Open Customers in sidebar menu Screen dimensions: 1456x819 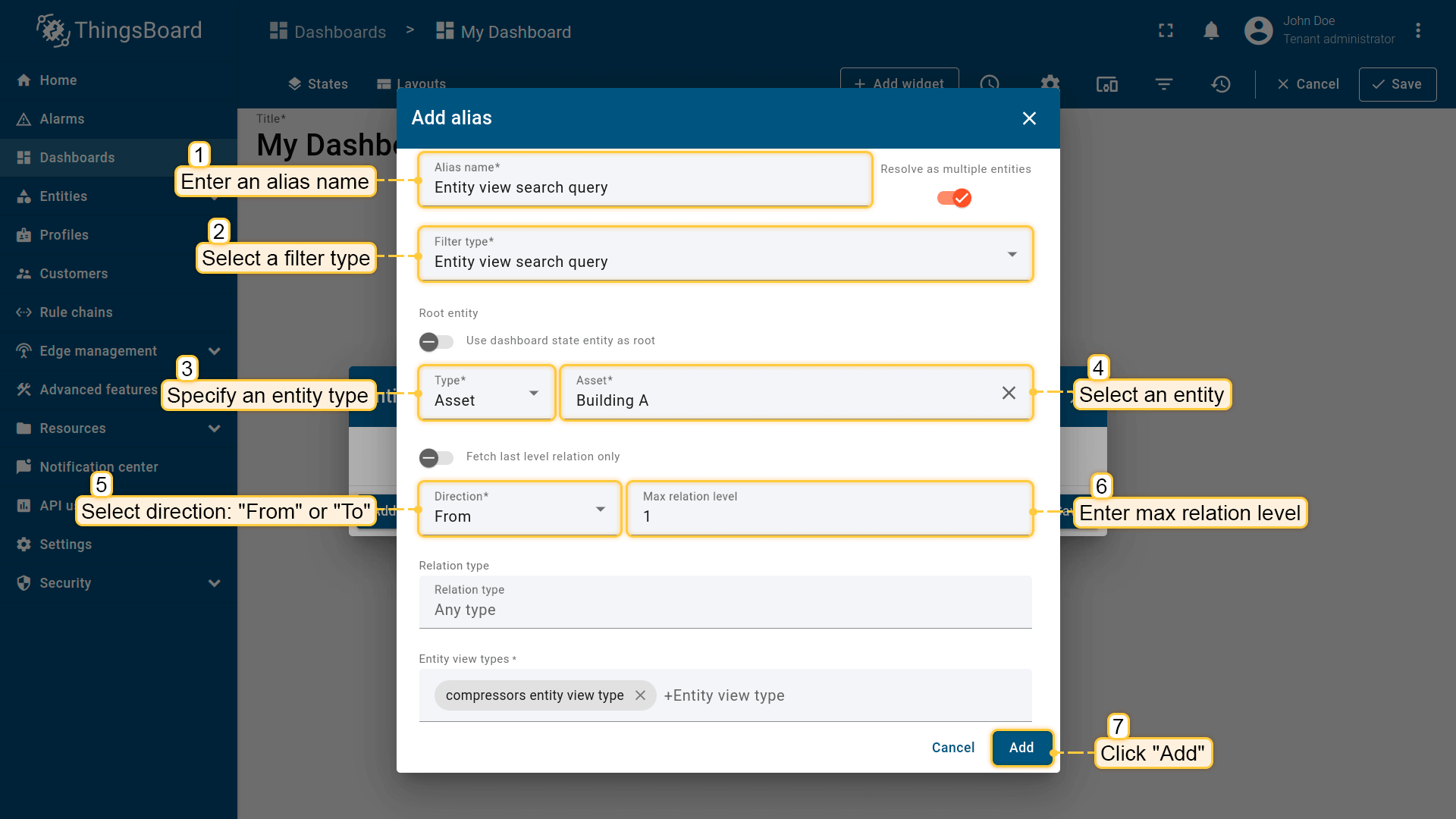[x=74, y=274]
